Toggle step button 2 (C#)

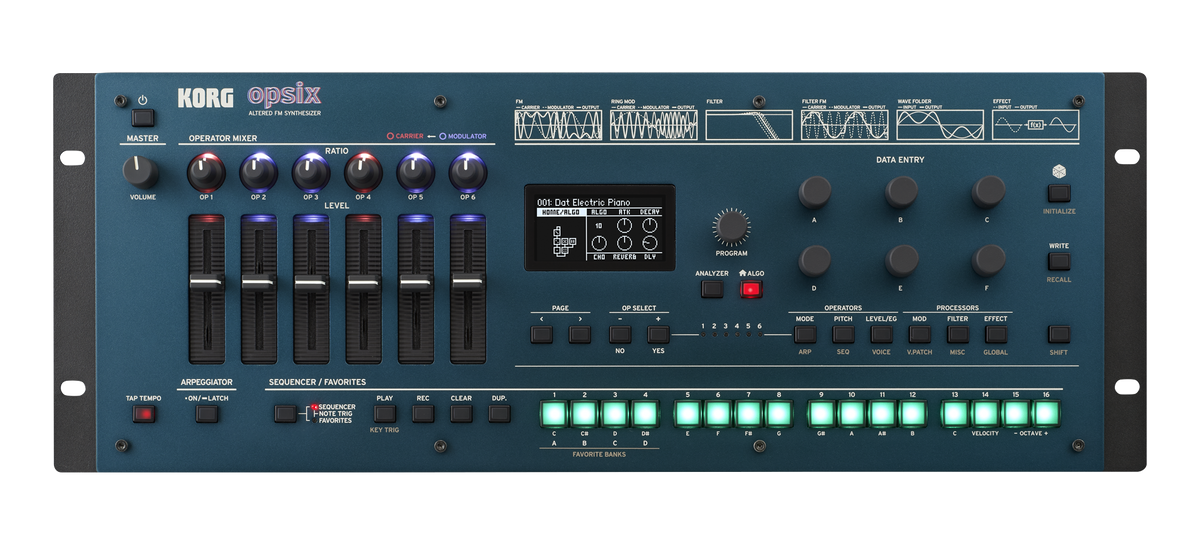585,413
